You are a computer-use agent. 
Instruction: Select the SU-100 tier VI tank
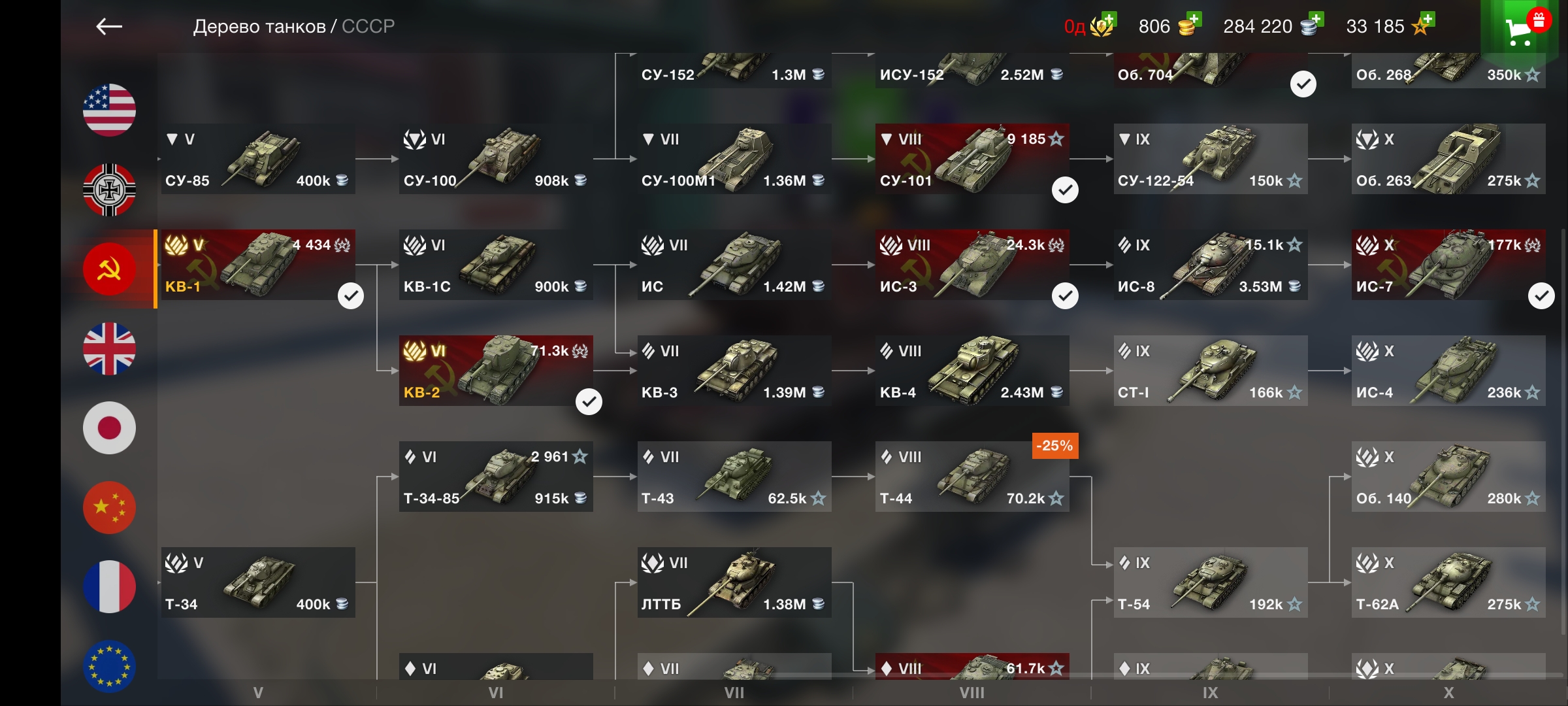[496, 159]
